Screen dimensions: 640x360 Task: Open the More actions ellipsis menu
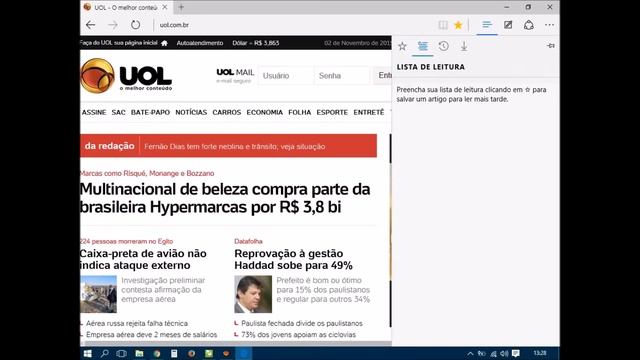pyautogui.click(x=549, y=25)
